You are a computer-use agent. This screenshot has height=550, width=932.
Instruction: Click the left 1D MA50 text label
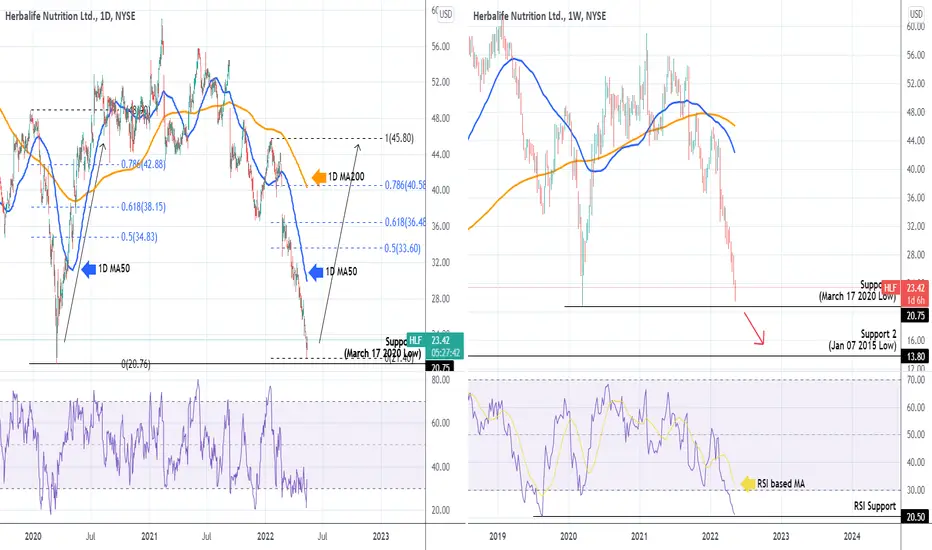click(x=114, y=269)
